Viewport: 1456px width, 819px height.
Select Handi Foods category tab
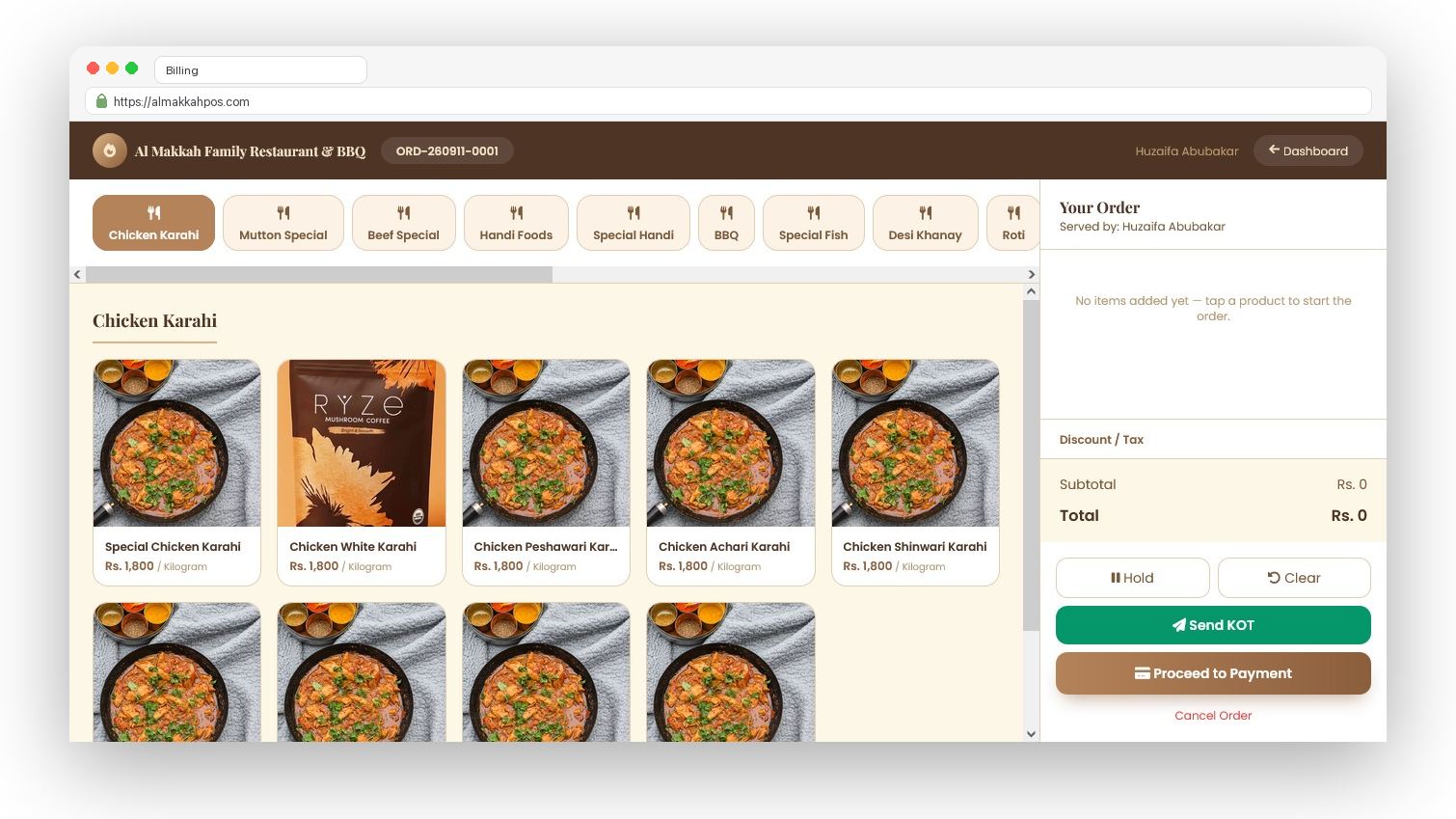point(516,223)
